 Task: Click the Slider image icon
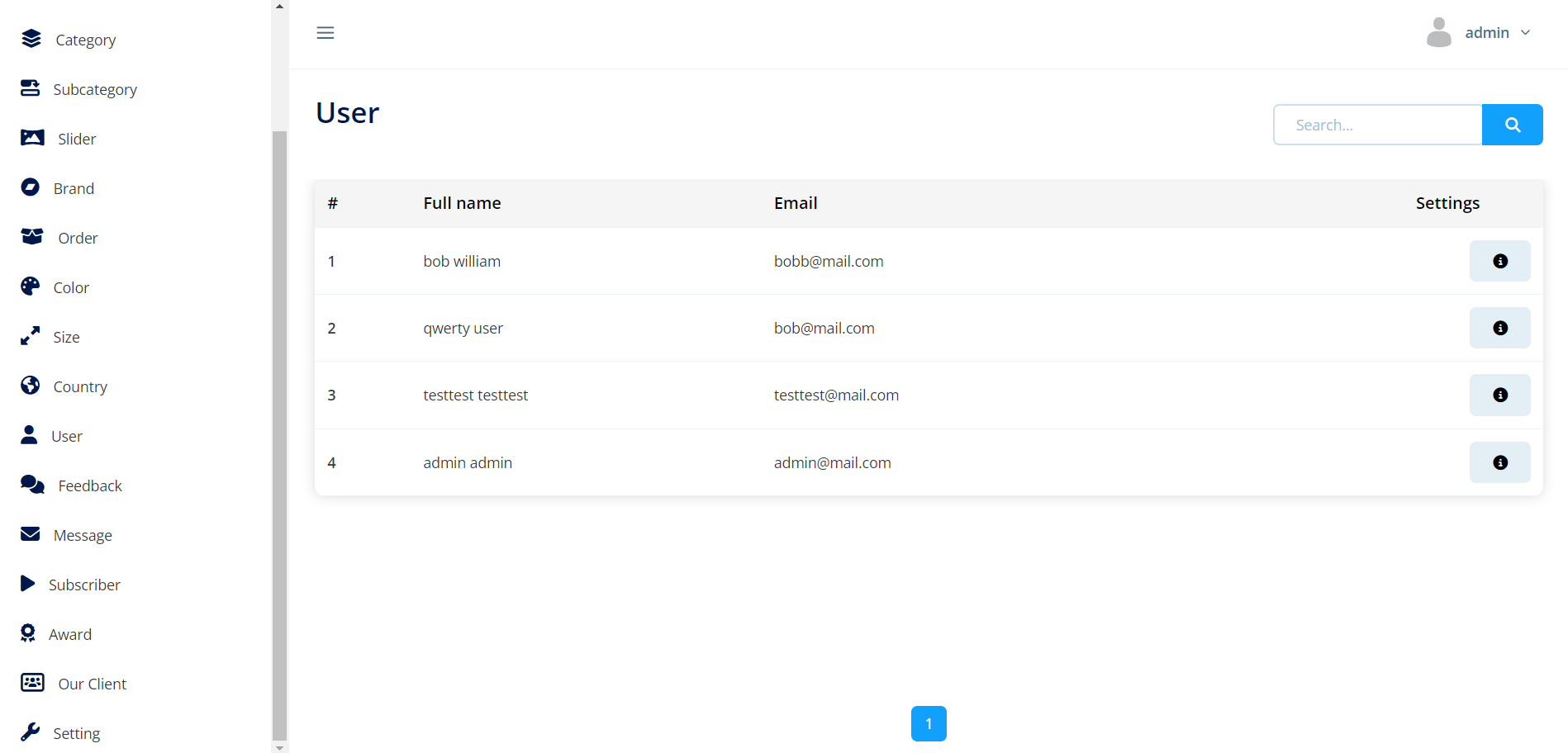tap(32, 138)
